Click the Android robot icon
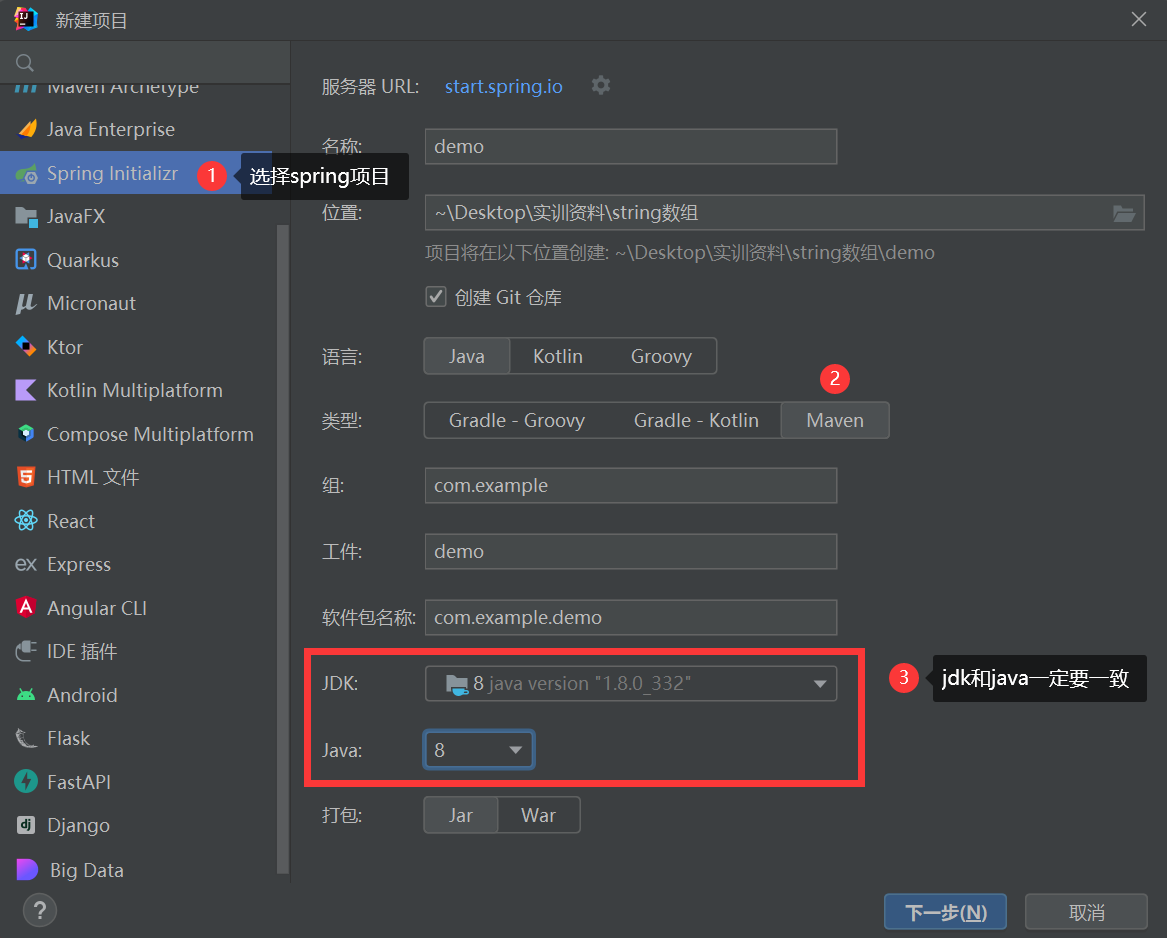The image size is (1167, 938). pos(26,695)
